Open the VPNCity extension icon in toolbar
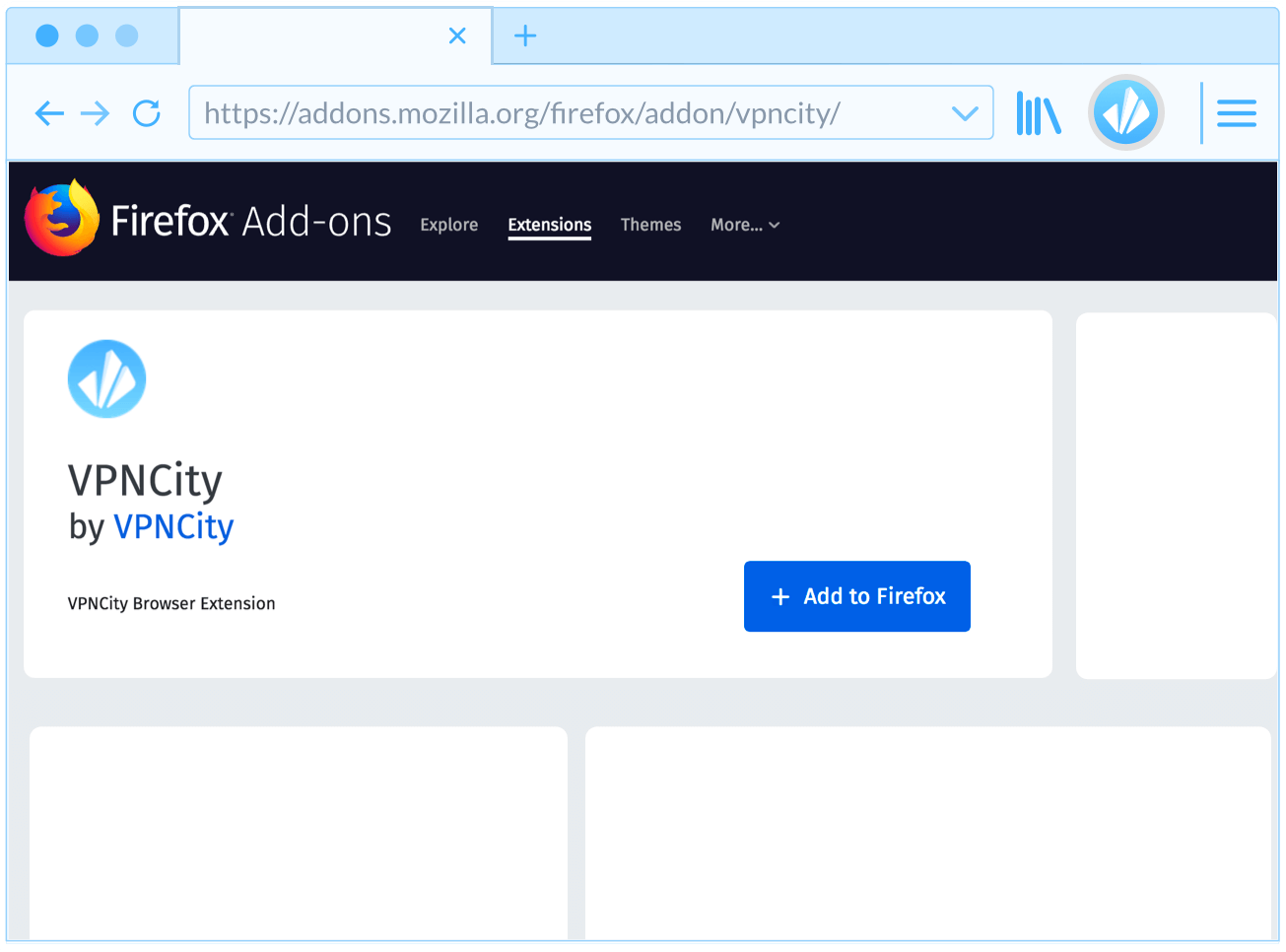 pyautogui.click(x=1126, y=112)
